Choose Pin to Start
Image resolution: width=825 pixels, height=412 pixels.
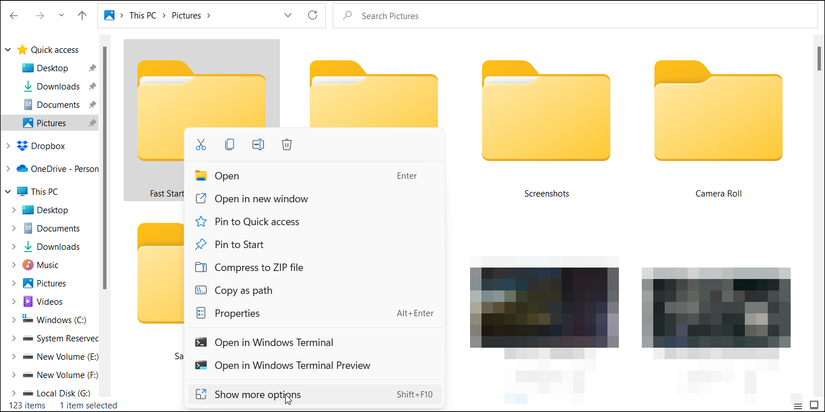[x=314, y=245]
